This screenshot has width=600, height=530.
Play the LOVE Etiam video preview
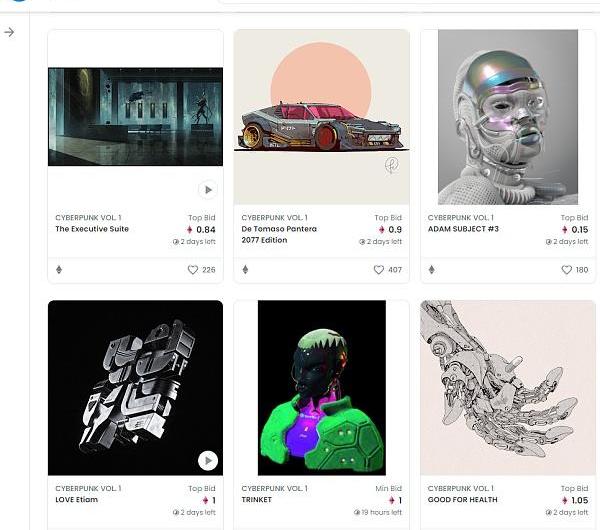point(208,460)
